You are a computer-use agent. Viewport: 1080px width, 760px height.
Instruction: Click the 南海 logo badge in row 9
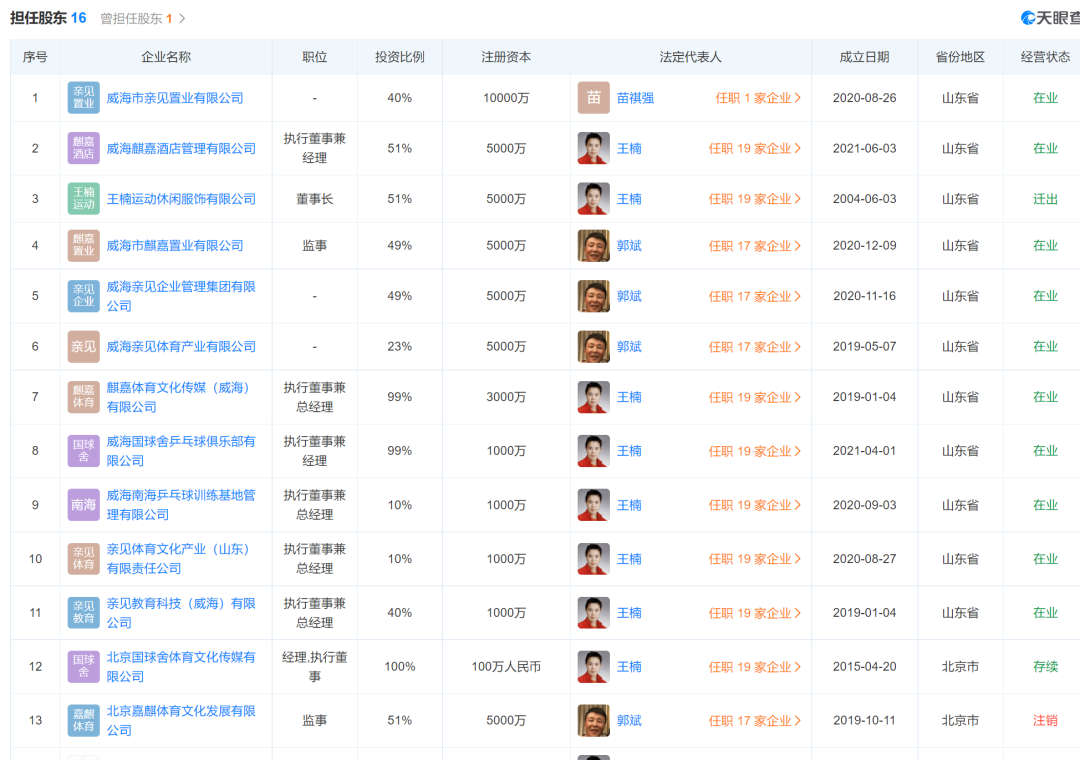84,505
